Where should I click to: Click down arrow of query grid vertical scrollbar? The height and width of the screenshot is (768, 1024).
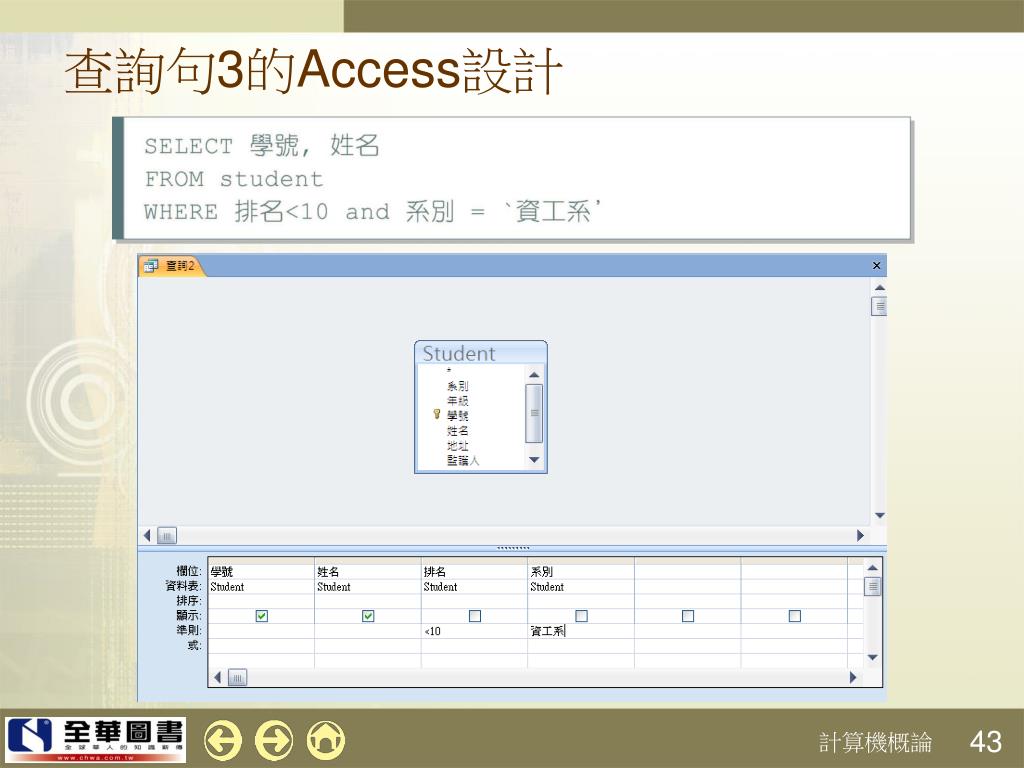click(872, 658)
